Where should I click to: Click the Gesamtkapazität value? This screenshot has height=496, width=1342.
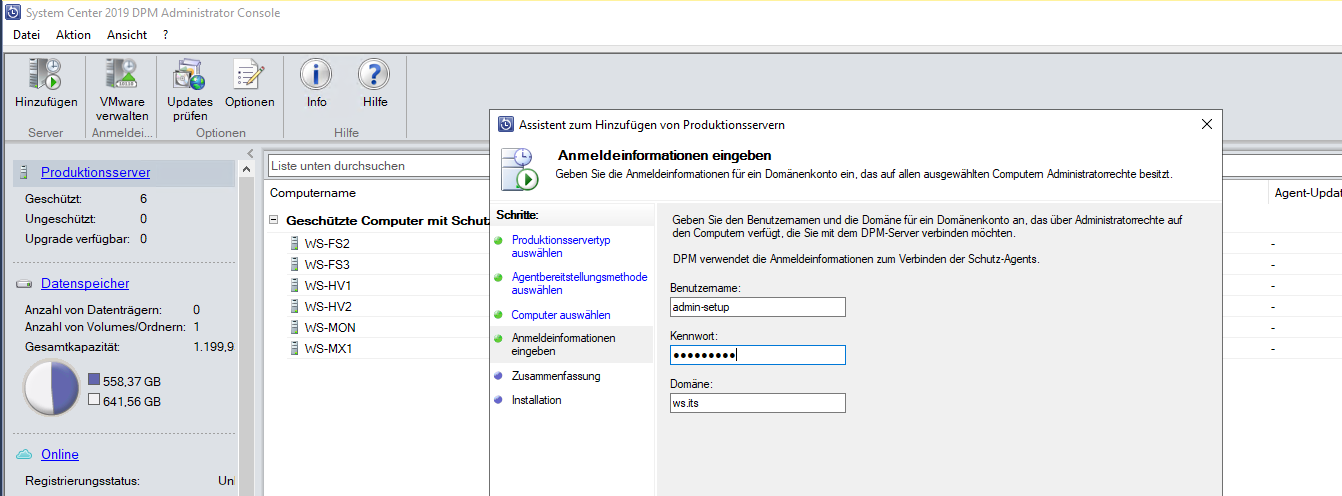[213, 347]
